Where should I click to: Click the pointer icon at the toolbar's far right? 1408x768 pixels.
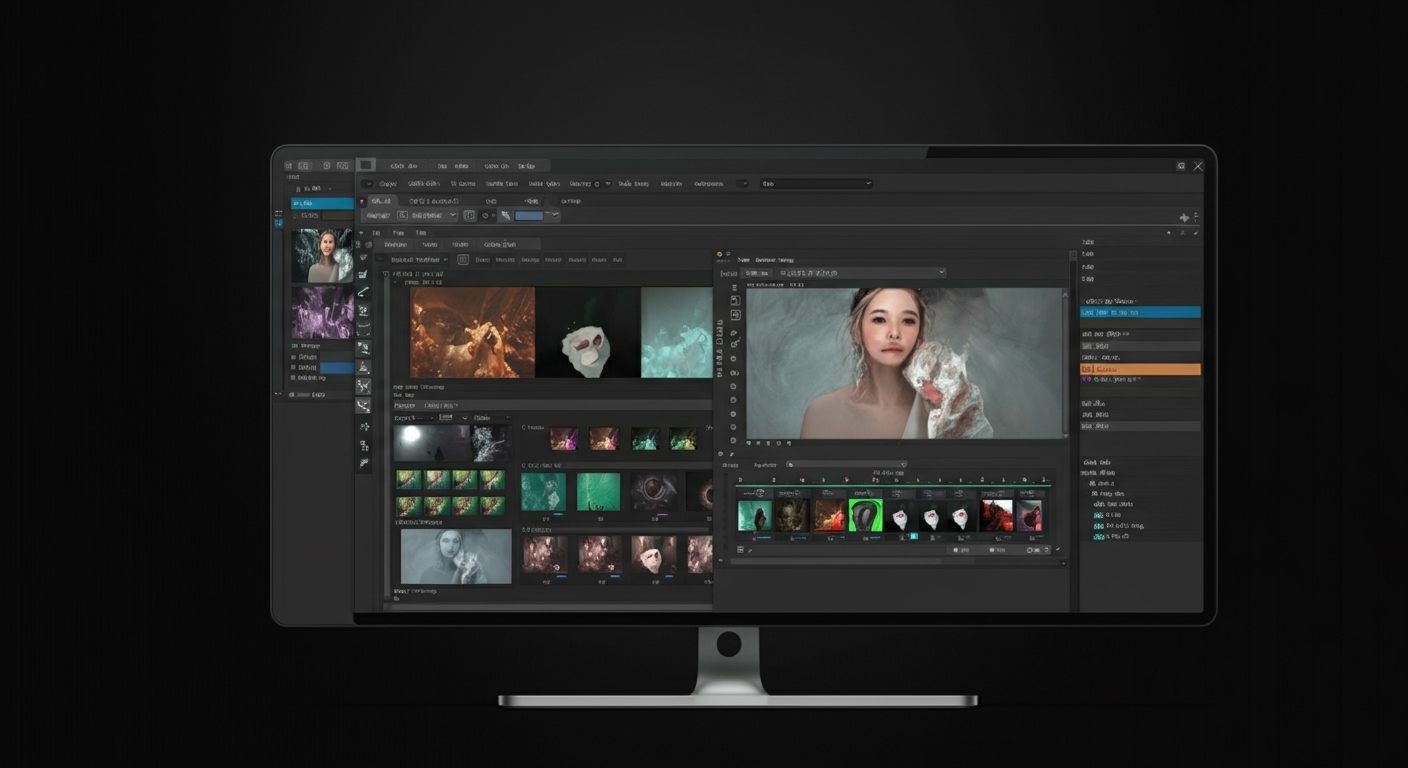click(x=1185, y=216)
